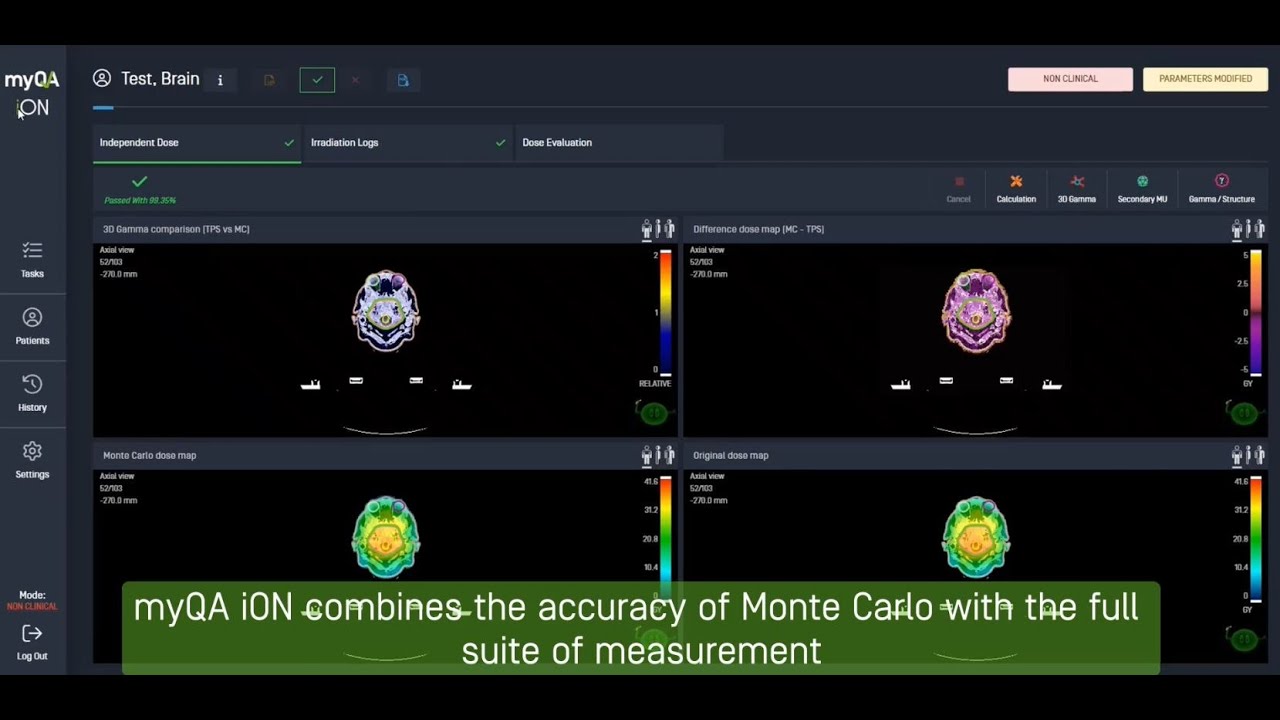
Task: Select axial view in Difference dose panel
Action: pyautogui.click(x=1237, y=229)
